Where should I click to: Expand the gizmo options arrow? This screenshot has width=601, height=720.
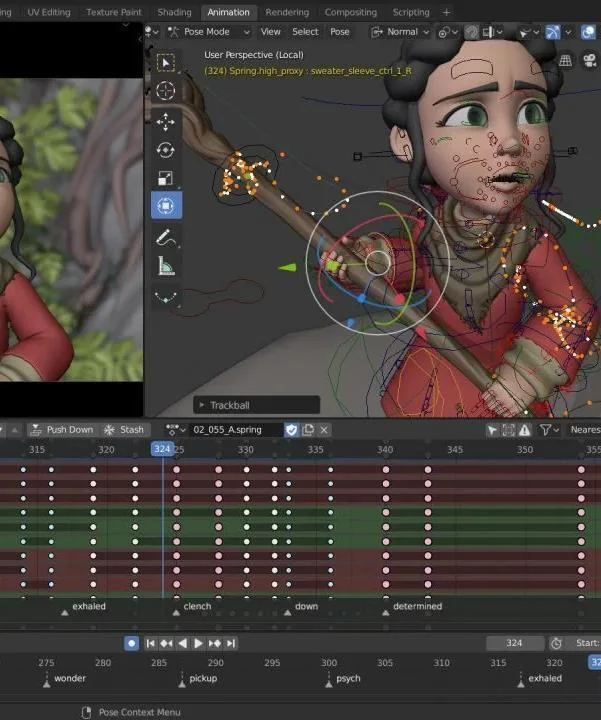point(568,32)
